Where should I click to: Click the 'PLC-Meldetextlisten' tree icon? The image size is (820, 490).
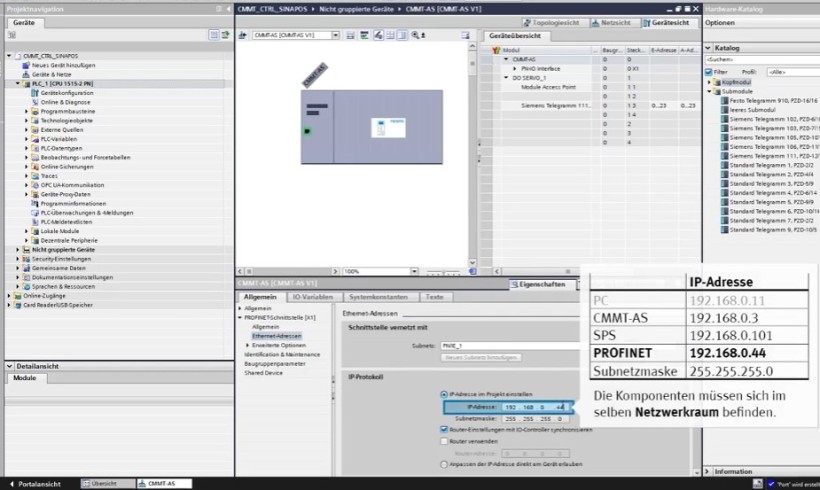pos(35,222)
